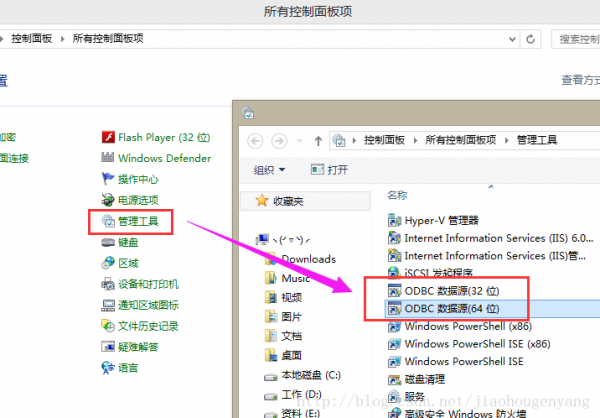Select the Hyper-V 管理器 shortcut icon

tap(395, 220)
